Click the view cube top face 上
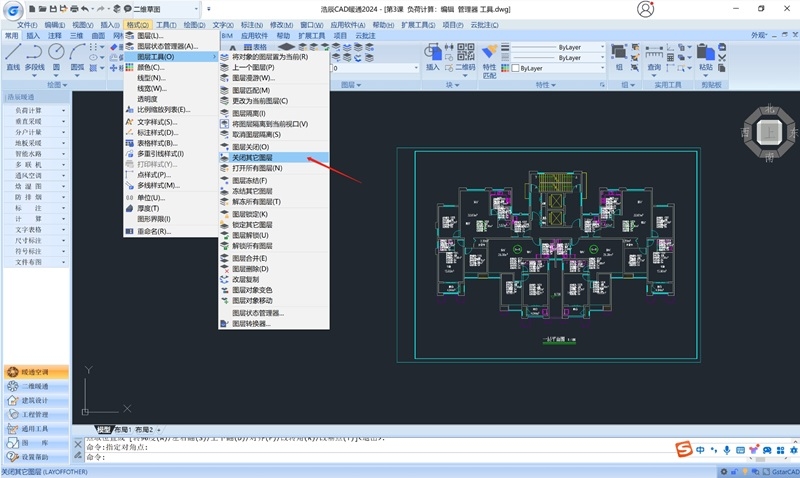This screenshot has height=478, width=800. (769, 133)
